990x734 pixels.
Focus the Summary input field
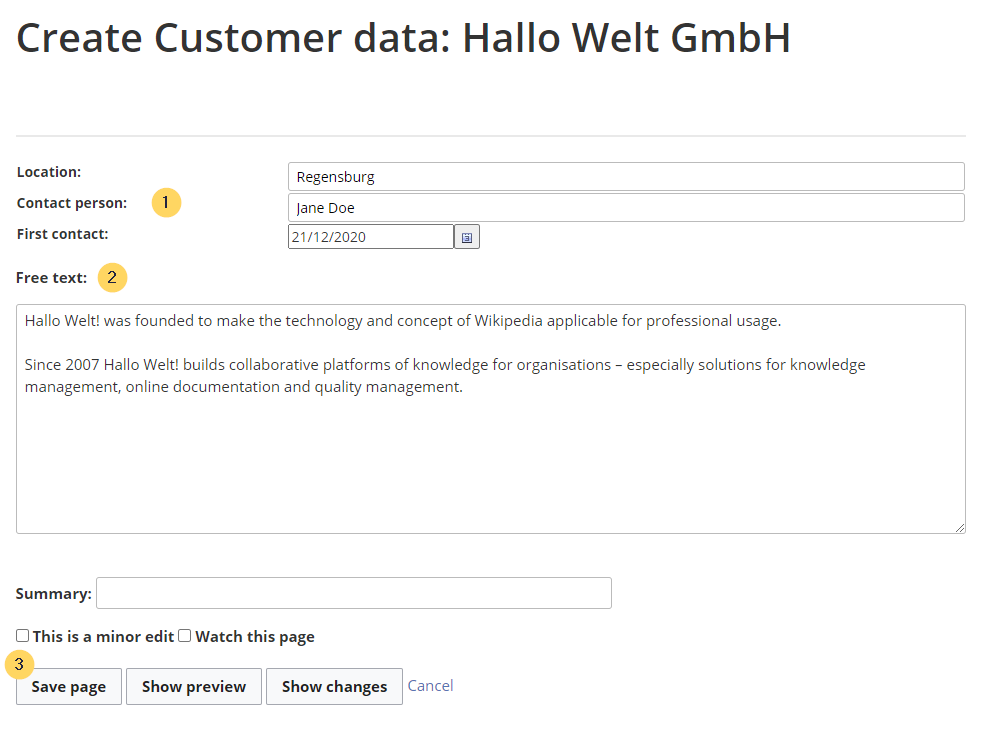click(354, 593)
